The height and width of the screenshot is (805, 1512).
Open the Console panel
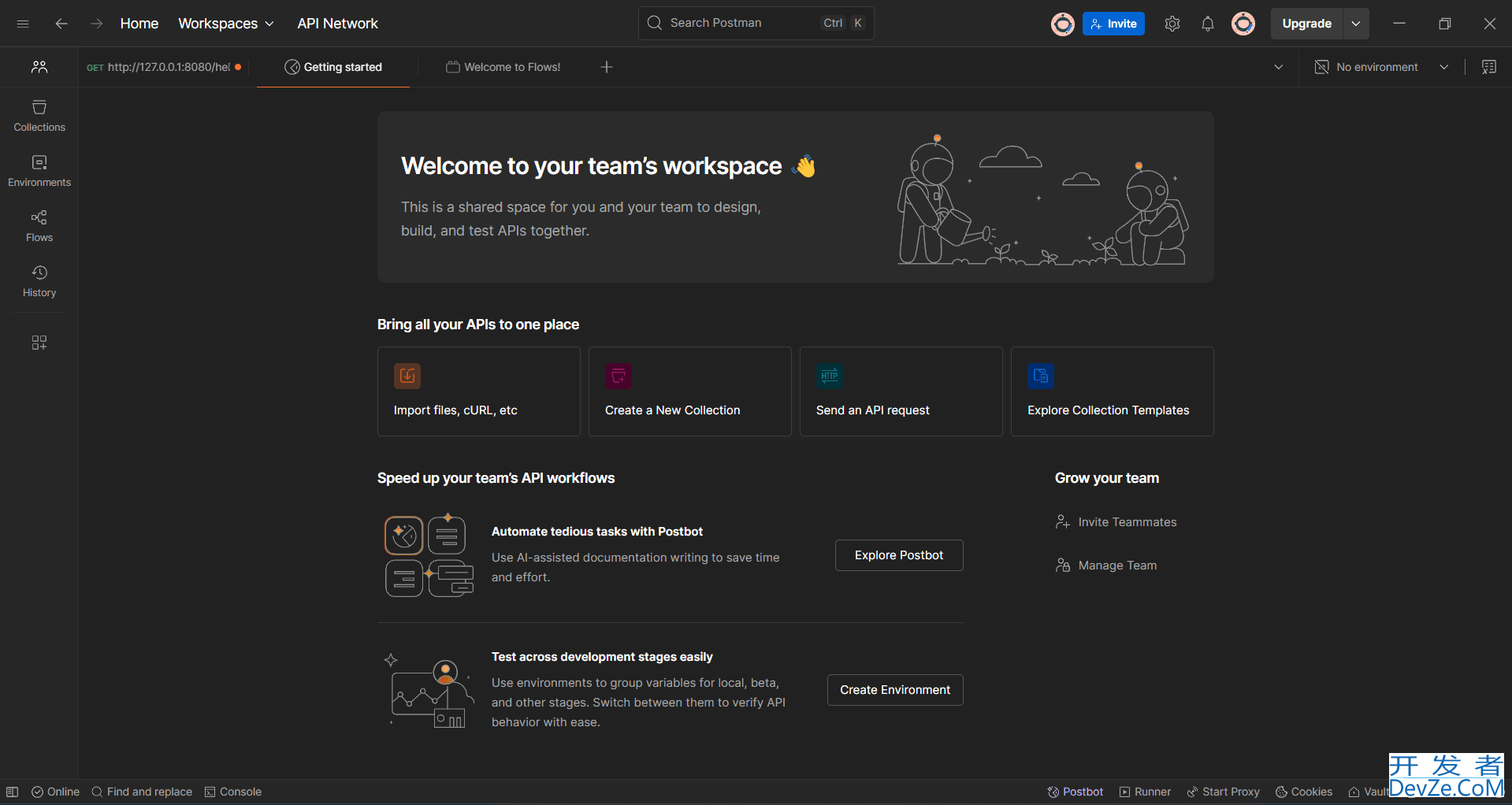click(233, 792)
